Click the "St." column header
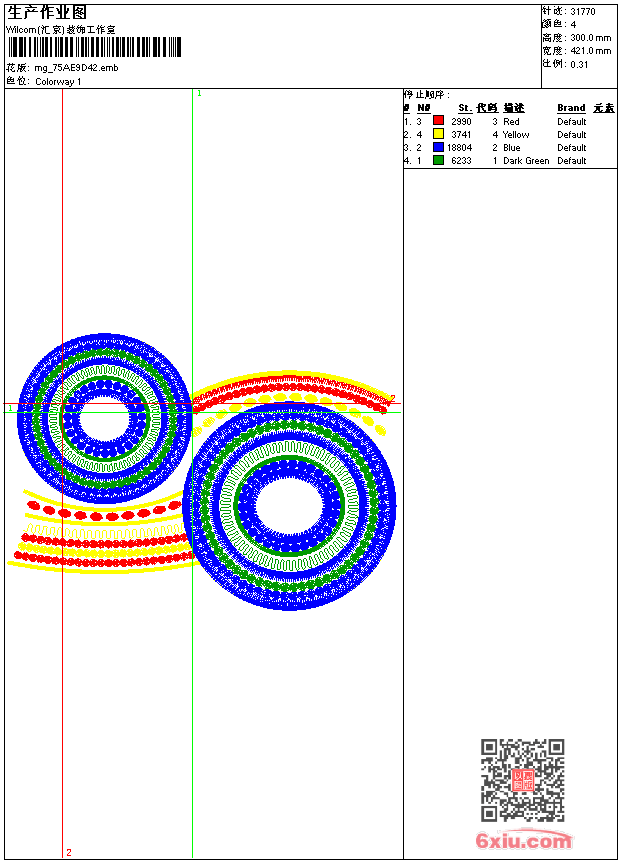This screenshot has width=620, height=860. 465,108
